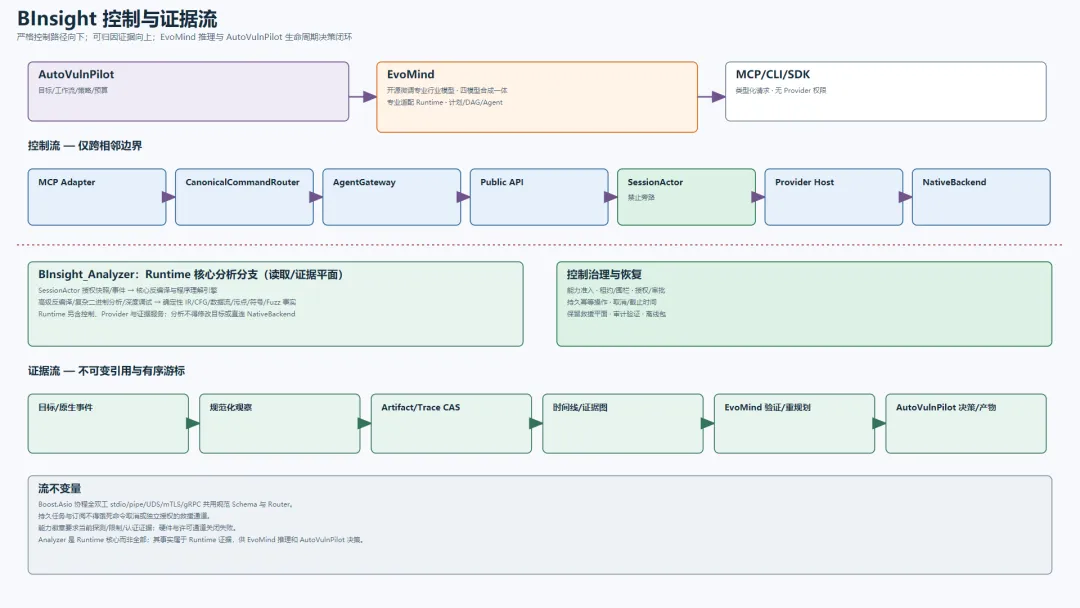The image size is (1080, 608).
Task: Click the "Boost.Asio ... stdio/pipe/UDS/mTLS/gRPC" line
Action: (165, 505)
